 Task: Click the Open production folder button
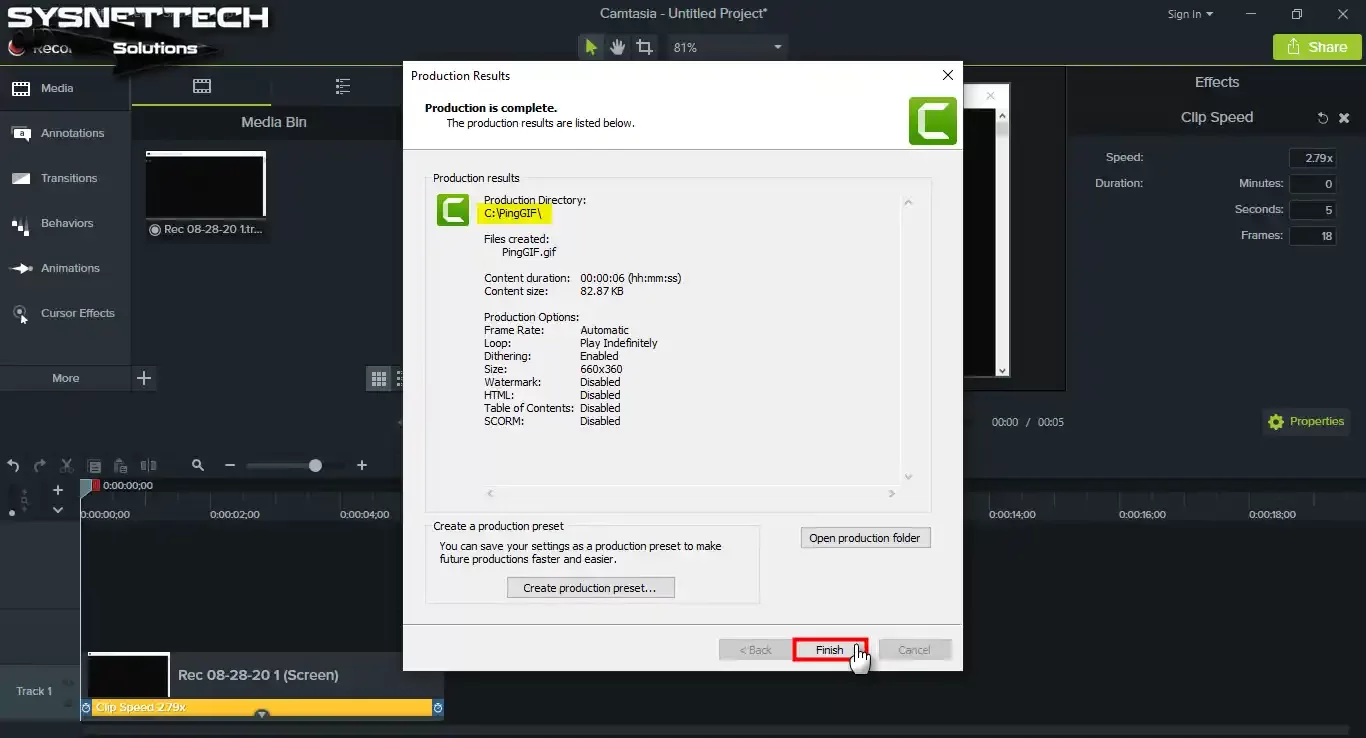(865, 538)
